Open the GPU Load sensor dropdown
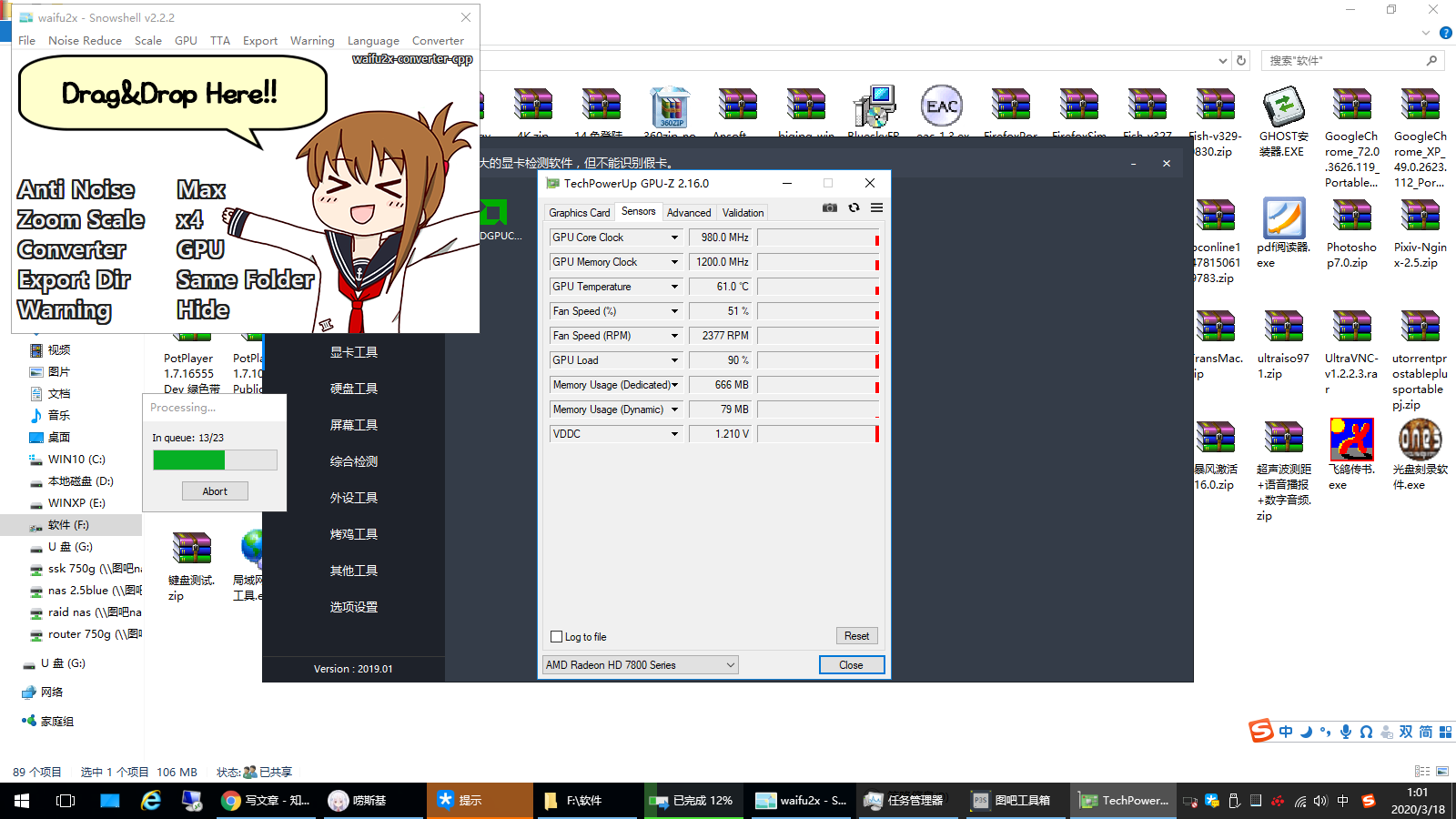Screen dimensions: 1456x819 pyautogui.click(x=674, y=360)
